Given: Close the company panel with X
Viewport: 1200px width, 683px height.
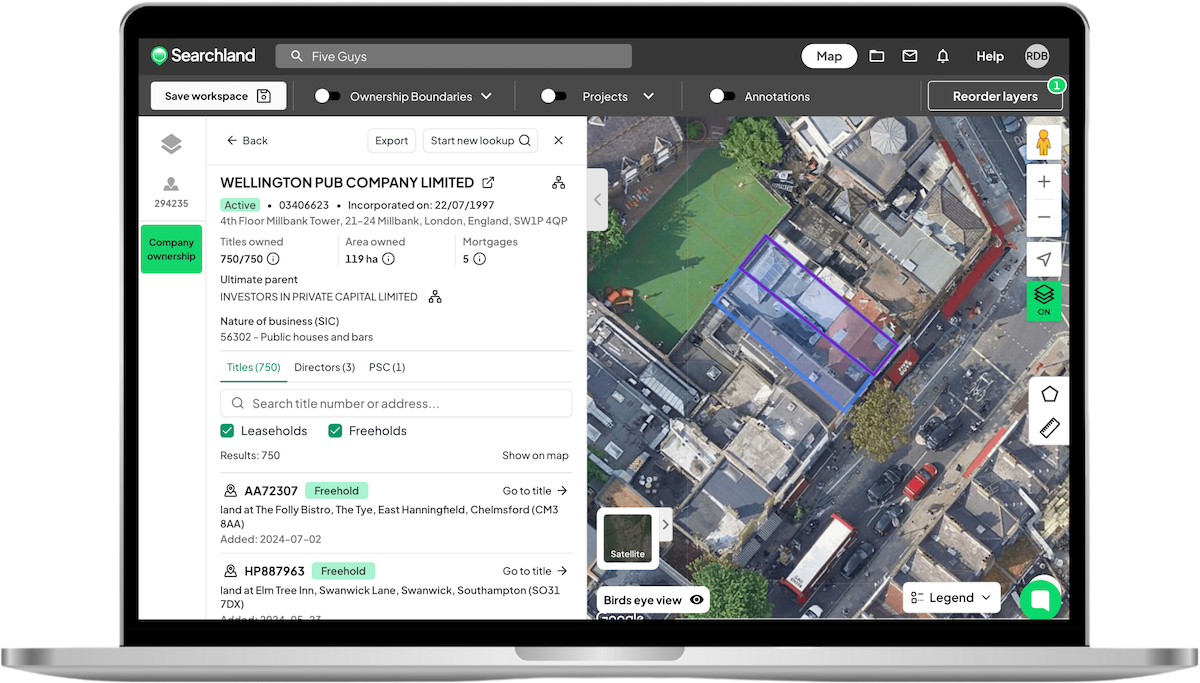Looking at the screenshot, I should pyautogui.click(x=559, y=141).
